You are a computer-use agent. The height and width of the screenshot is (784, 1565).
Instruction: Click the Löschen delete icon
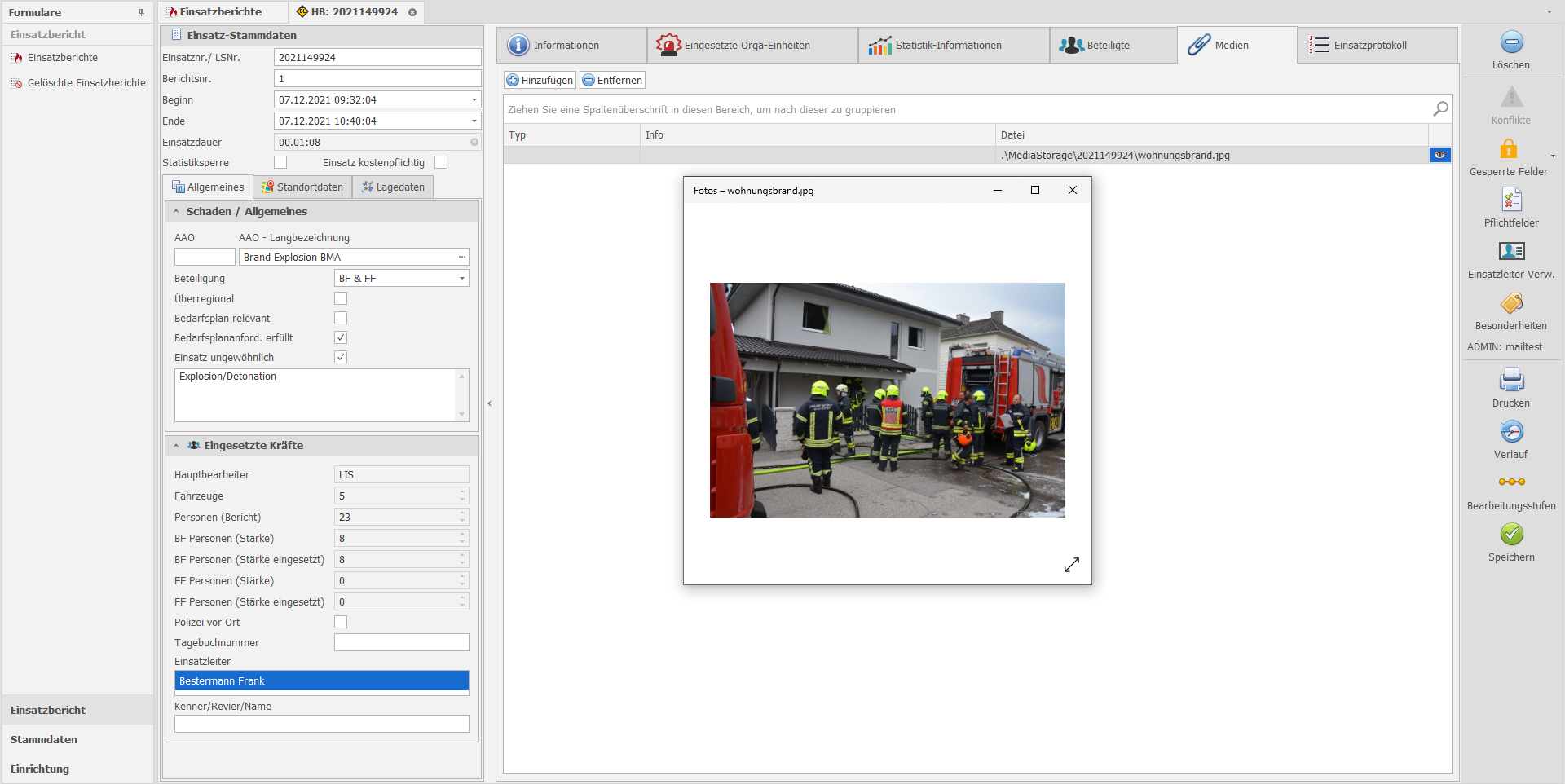1510,42
